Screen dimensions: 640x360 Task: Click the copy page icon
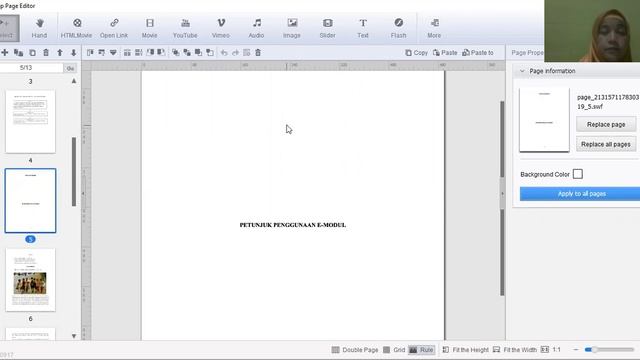(x=32, y=53)
